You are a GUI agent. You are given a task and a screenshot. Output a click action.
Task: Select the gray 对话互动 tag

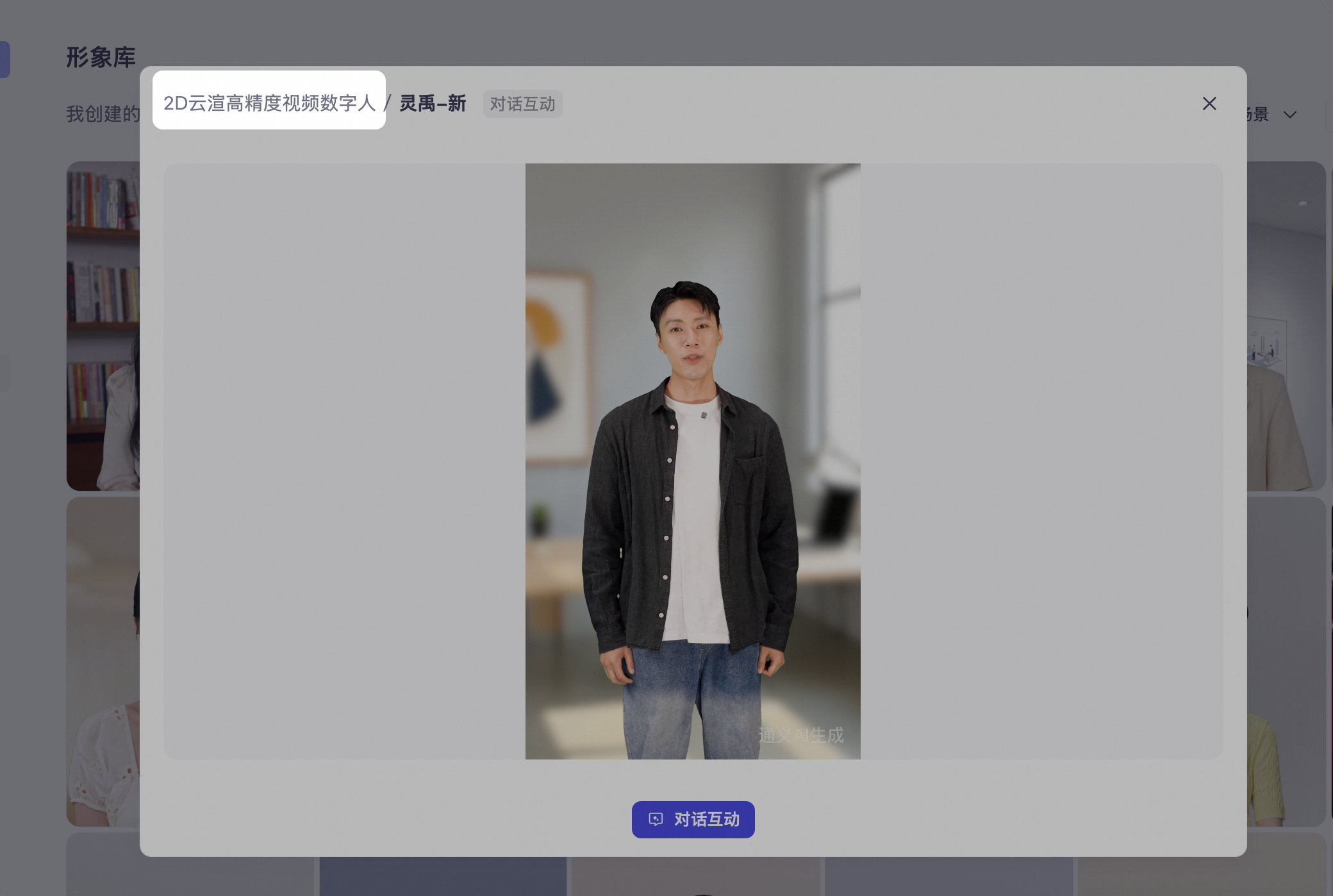(522, 104)
